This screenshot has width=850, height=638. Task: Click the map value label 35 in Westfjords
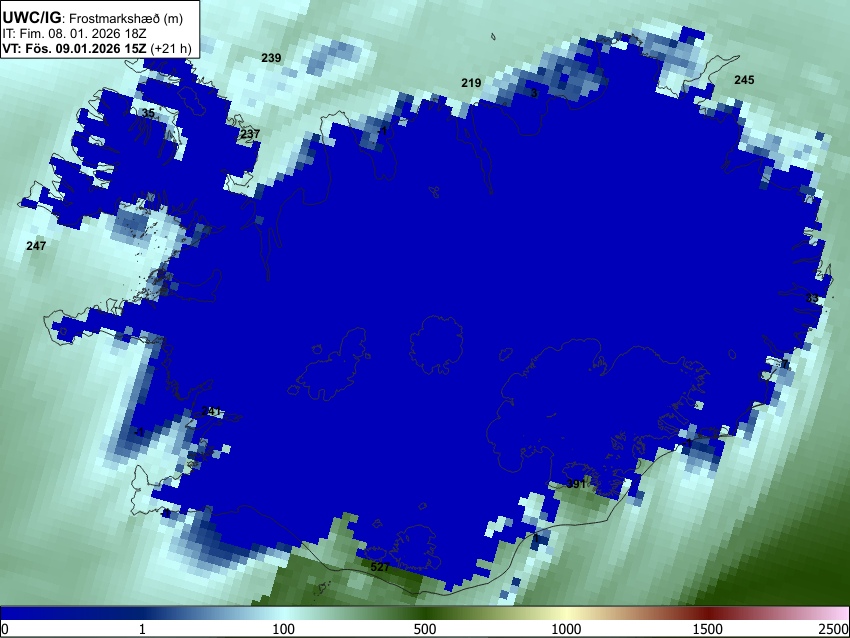(148, 113)
